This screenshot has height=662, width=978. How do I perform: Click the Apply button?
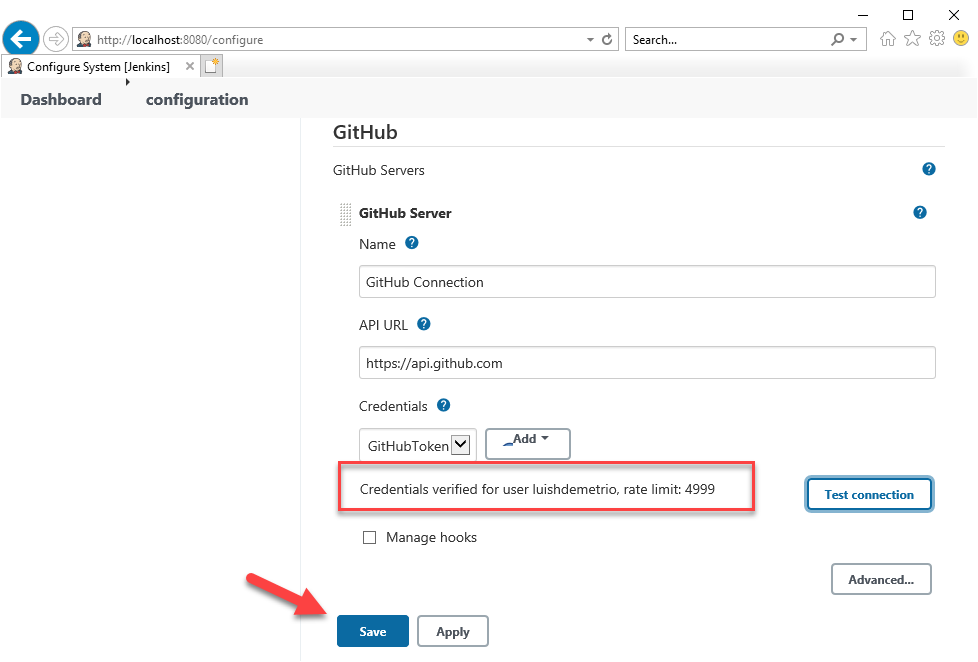pyautogui.click(x=453, y=631)
